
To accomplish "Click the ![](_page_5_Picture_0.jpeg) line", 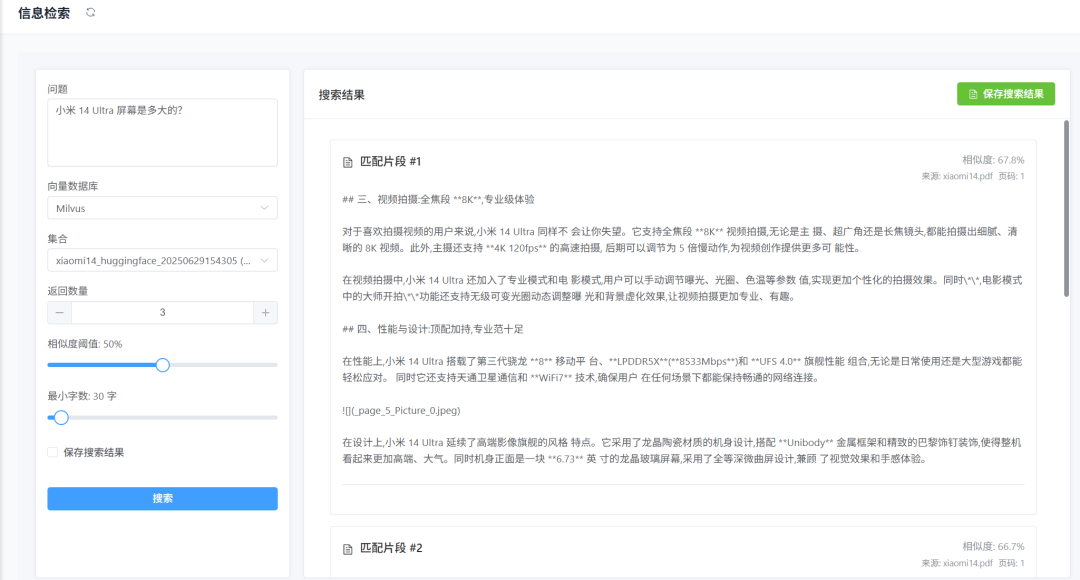I will [x=401, y=411].
